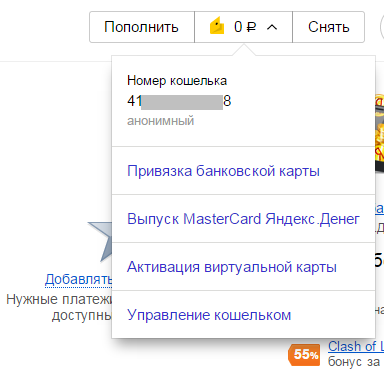The height and width of the screenshot is (391, 384).
Task: Click the game promo thumbnail with gold coins
Action: (379, 133)
